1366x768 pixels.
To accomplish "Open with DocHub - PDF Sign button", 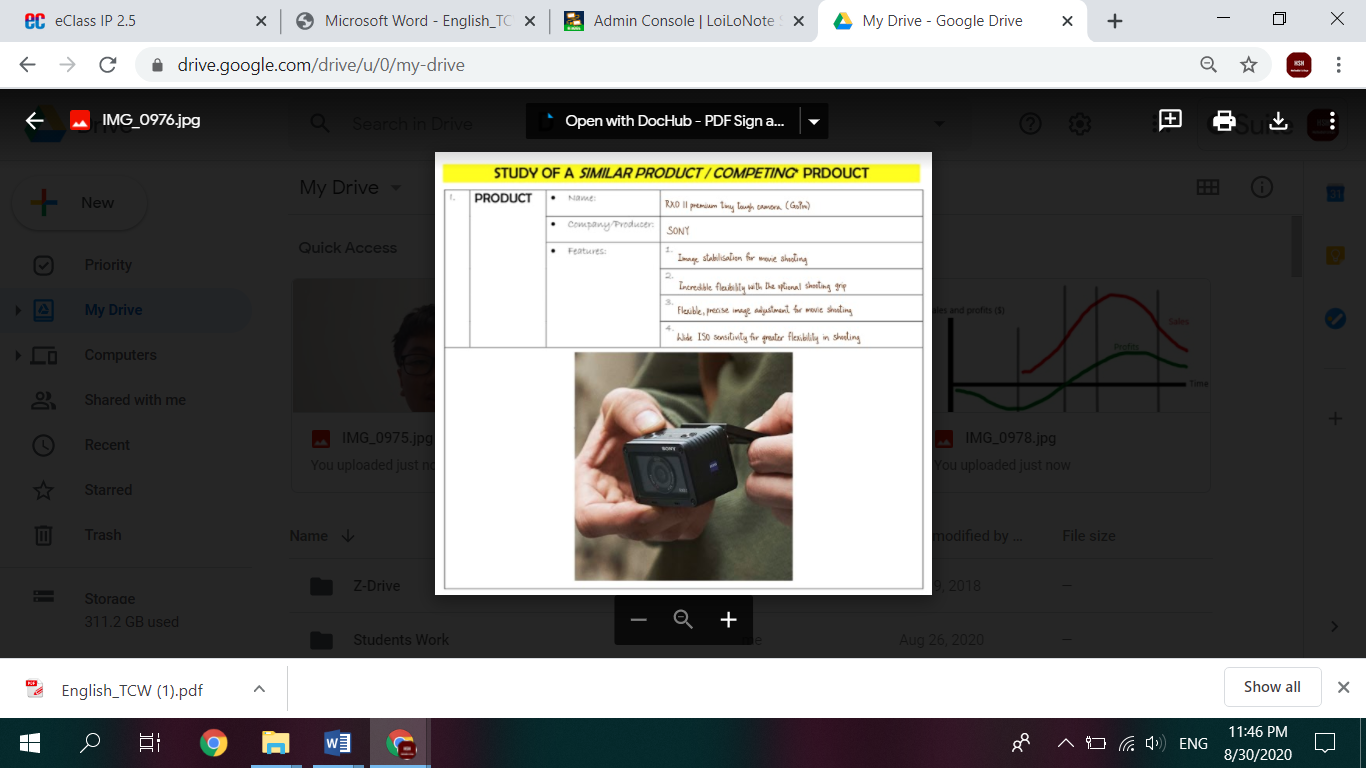I will [x=663, y=122].
